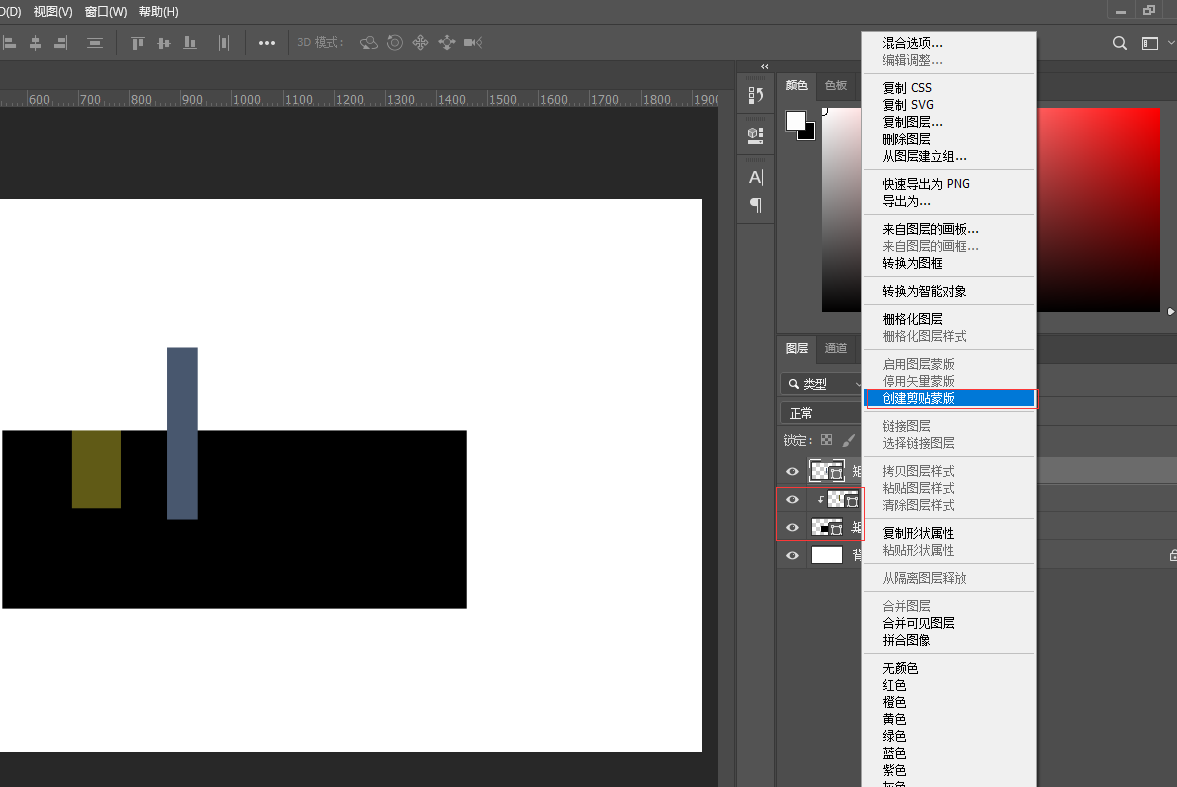1177x787 pixels.
Task: Choose 转换为智能对象 from context menu
Action: click(924, 291)
